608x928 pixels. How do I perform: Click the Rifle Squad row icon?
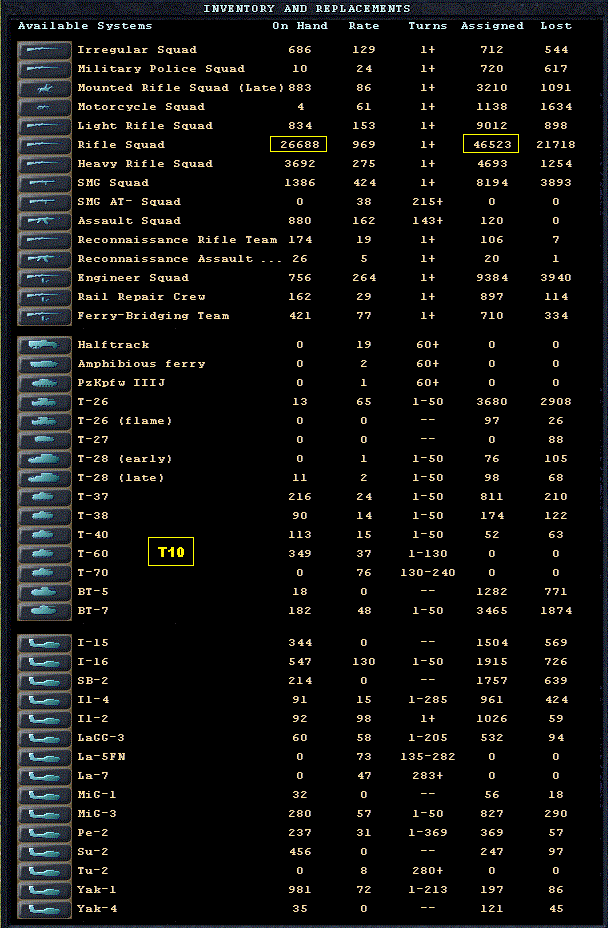tap(44, 145)
